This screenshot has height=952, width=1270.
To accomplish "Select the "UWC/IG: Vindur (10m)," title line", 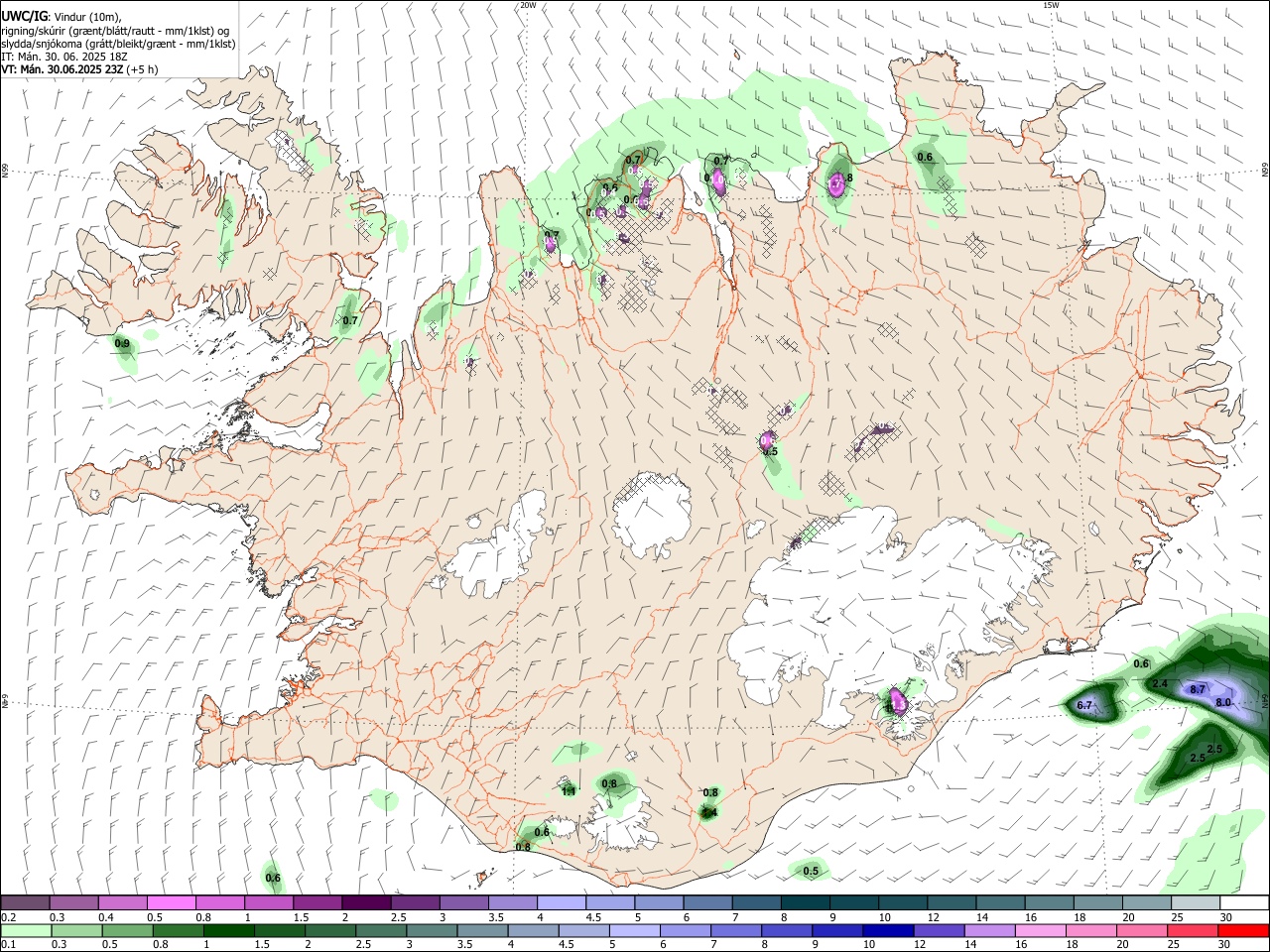I will [62, 16].
